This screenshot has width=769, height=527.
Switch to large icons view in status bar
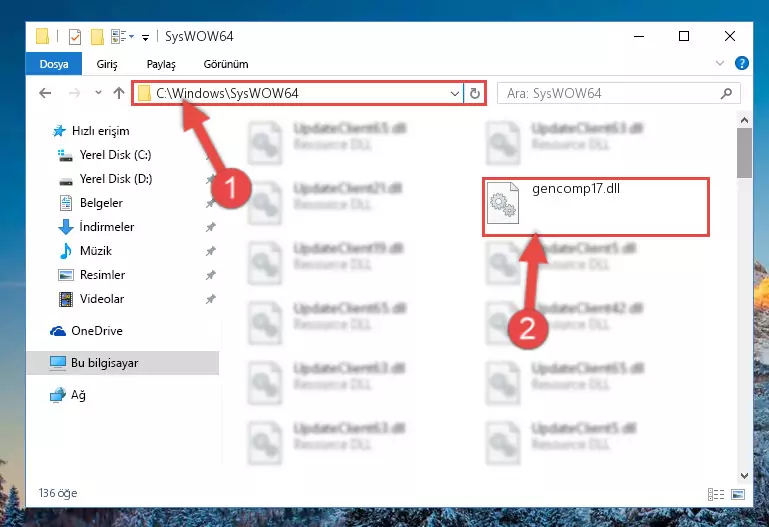coord(738,494)
